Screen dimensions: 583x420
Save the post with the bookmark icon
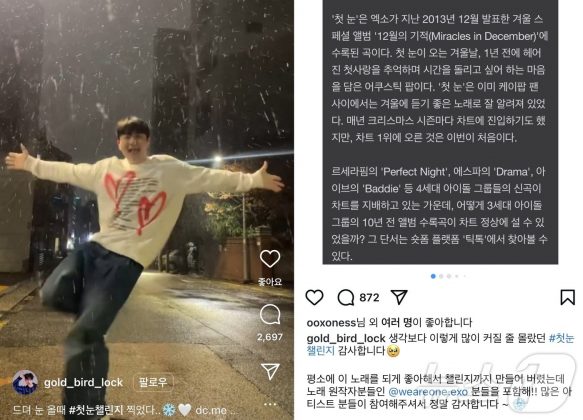point(567,297)
